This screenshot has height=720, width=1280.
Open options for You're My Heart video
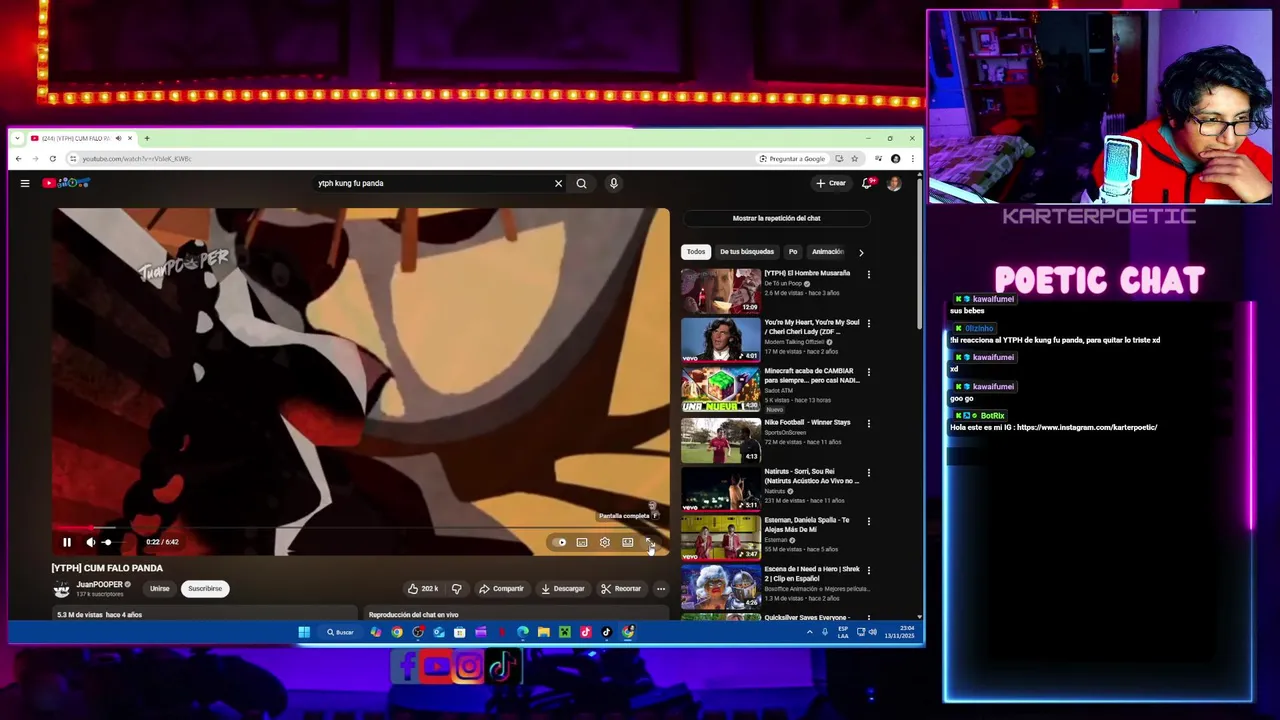pos(868,323)
